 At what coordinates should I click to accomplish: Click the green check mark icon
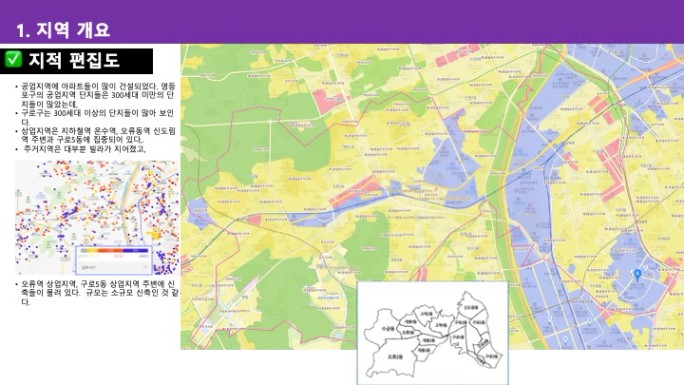click(13, 59)
